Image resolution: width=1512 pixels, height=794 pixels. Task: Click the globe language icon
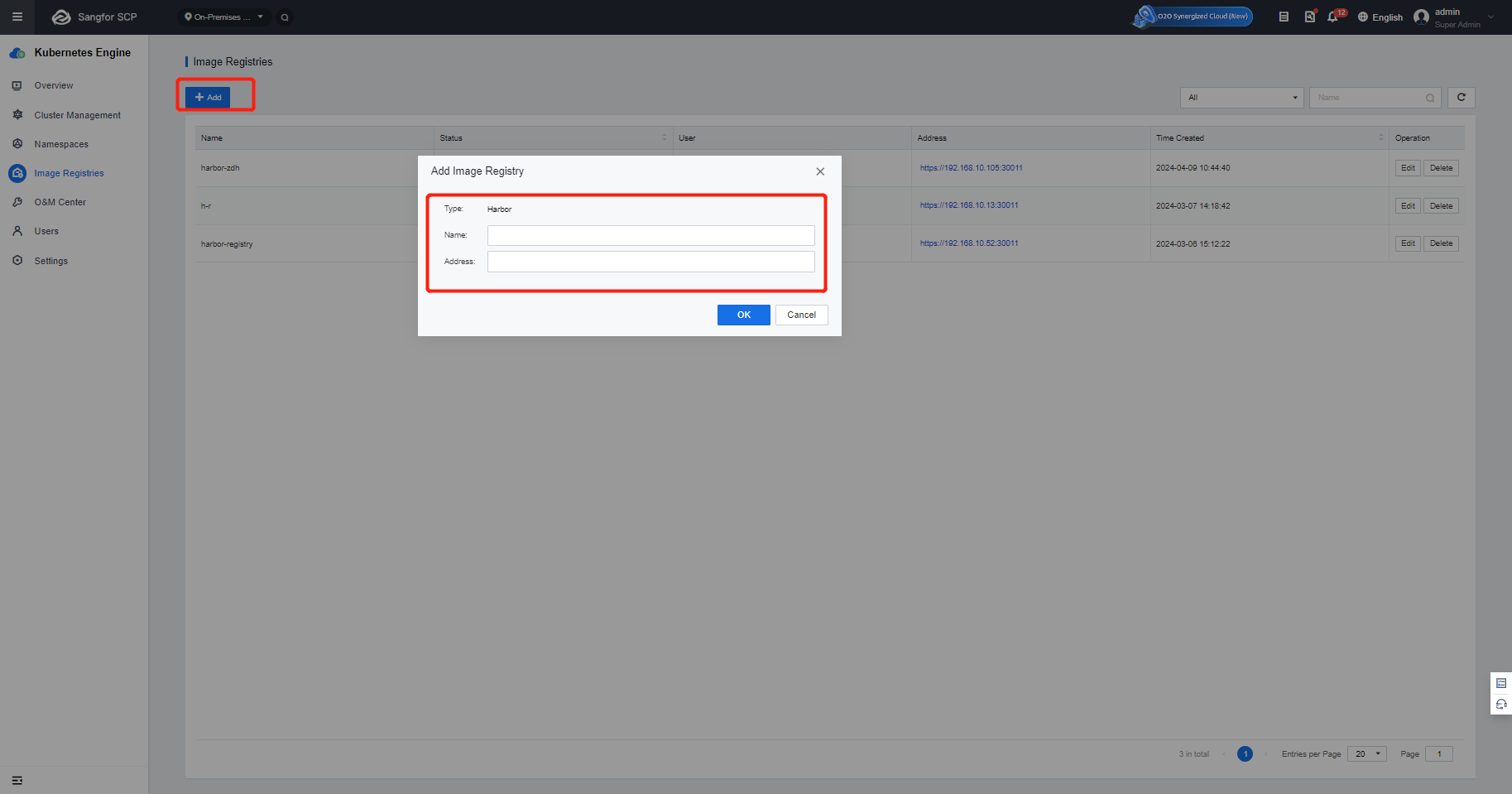pos(1363,17)
